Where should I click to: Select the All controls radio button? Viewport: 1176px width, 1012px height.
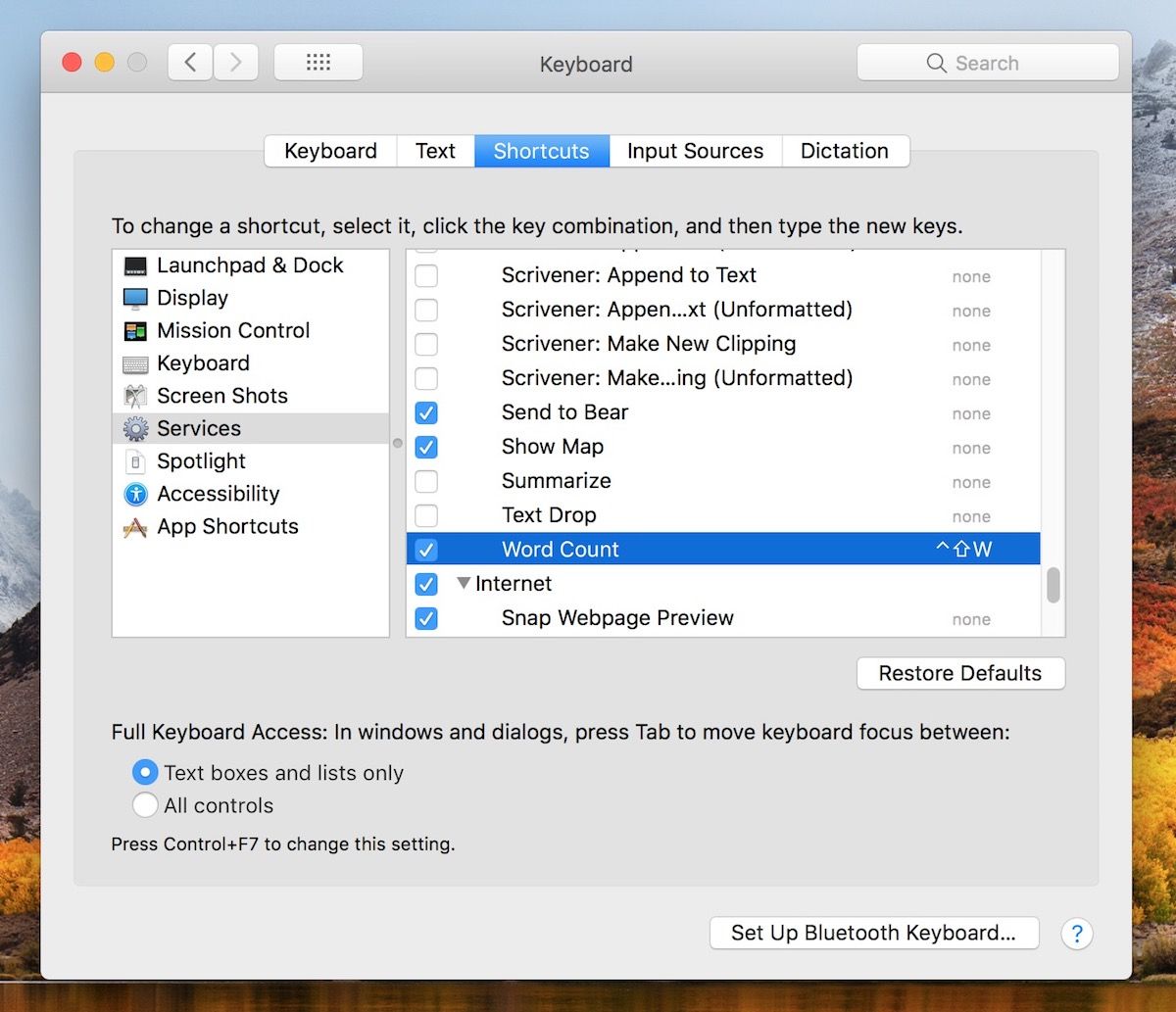[x=145, y=805]
